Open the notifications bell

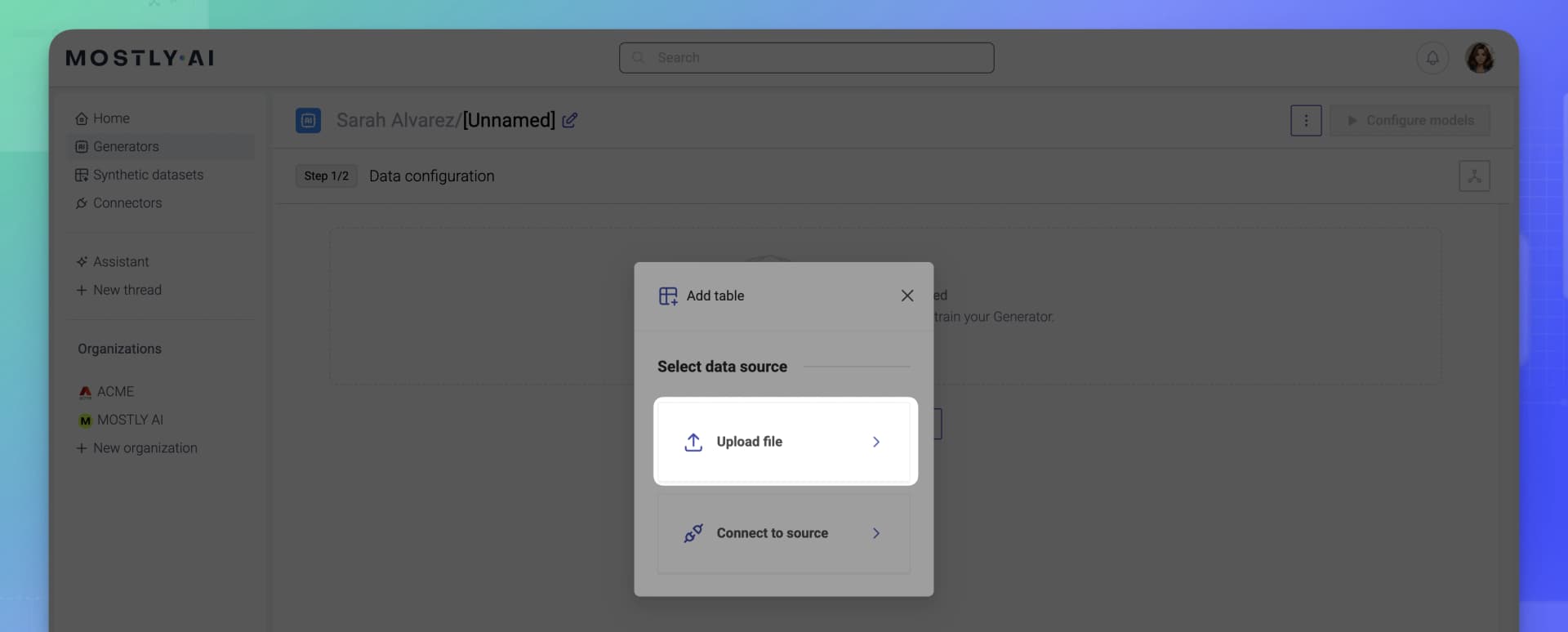1432,58
